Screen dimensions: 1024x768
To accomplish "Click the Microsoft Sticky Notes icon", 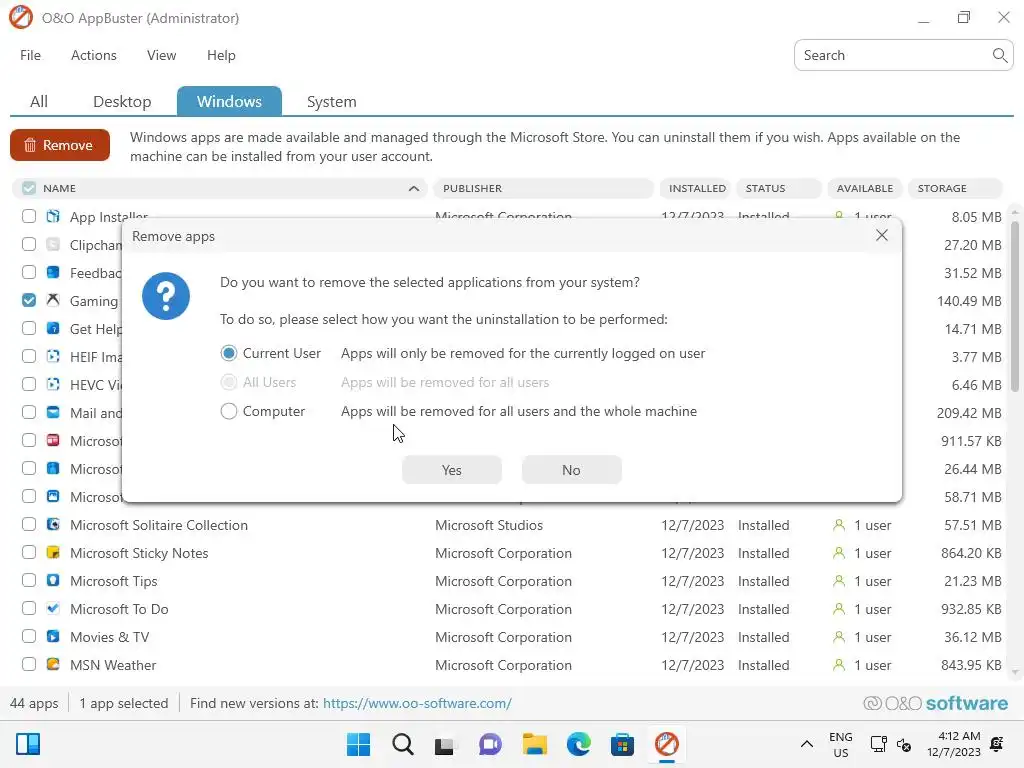I will coord(53,552).
